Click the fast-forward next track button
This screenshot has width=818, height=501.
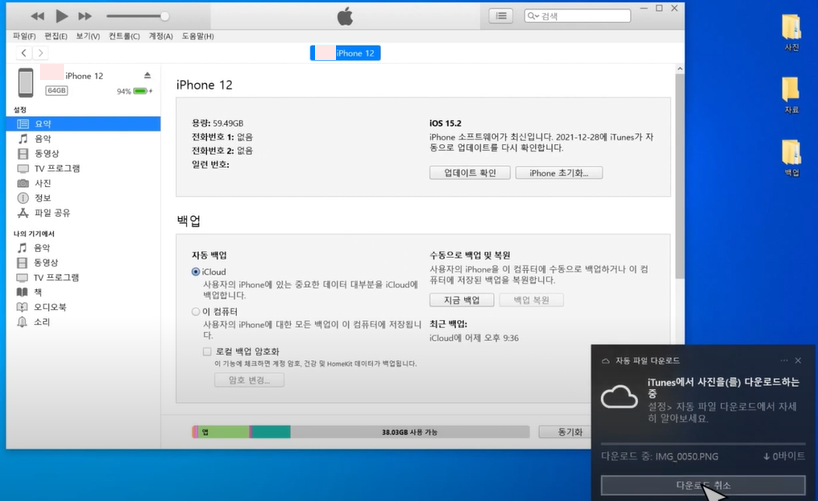click(x=85, y=16)
